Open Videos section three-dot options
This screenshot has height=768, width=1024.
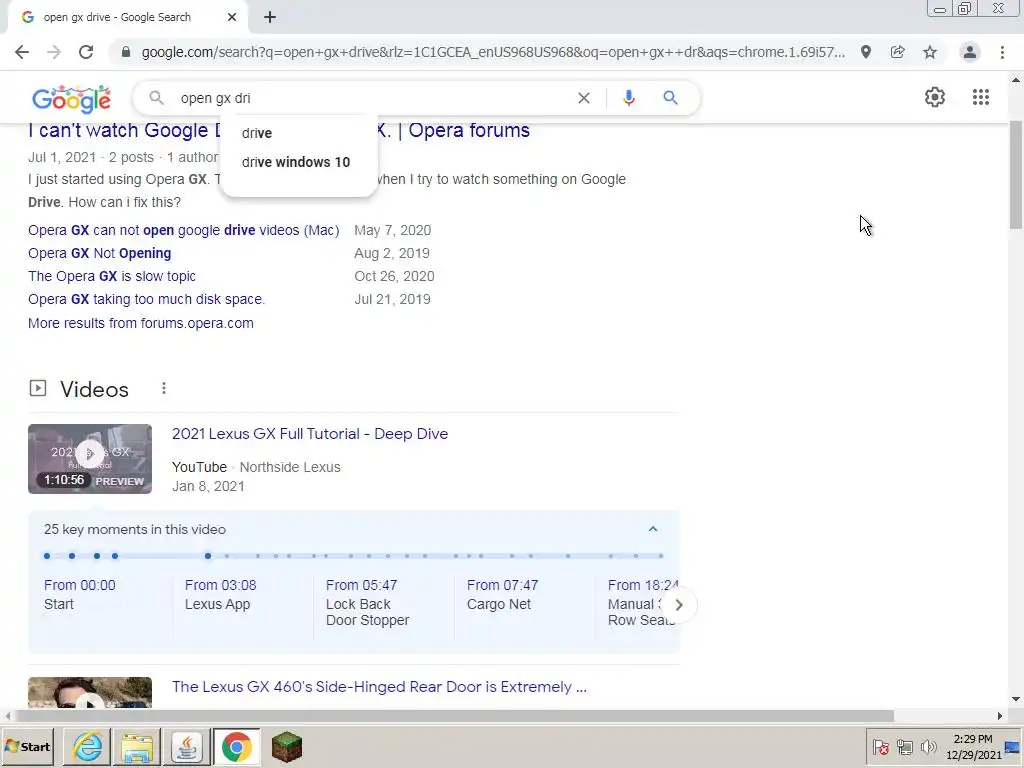(164, 389)
